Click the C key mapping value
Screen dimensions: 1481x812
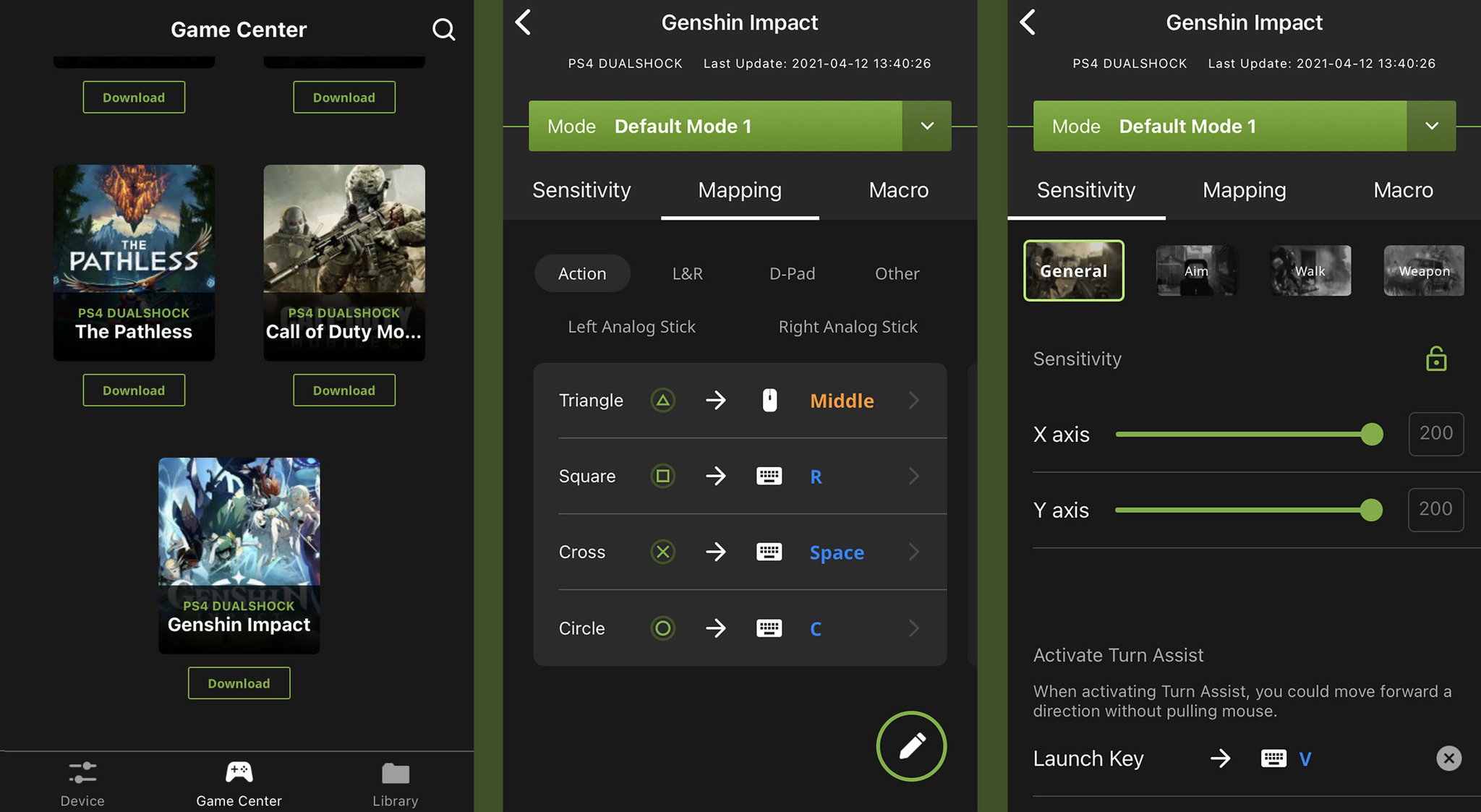pyautogui.click(x=816, y=628)
